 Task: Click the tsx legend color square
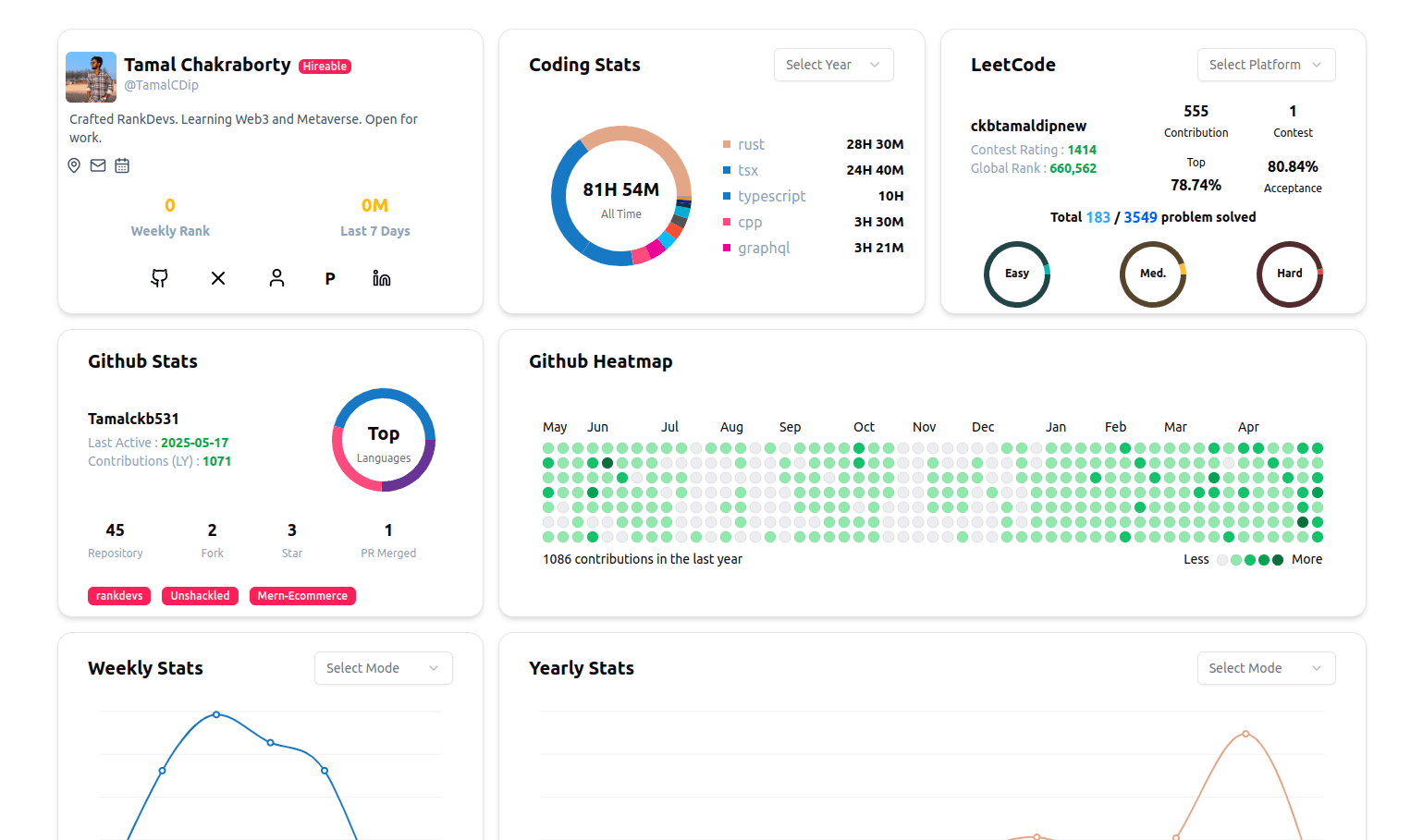point(727,170)
